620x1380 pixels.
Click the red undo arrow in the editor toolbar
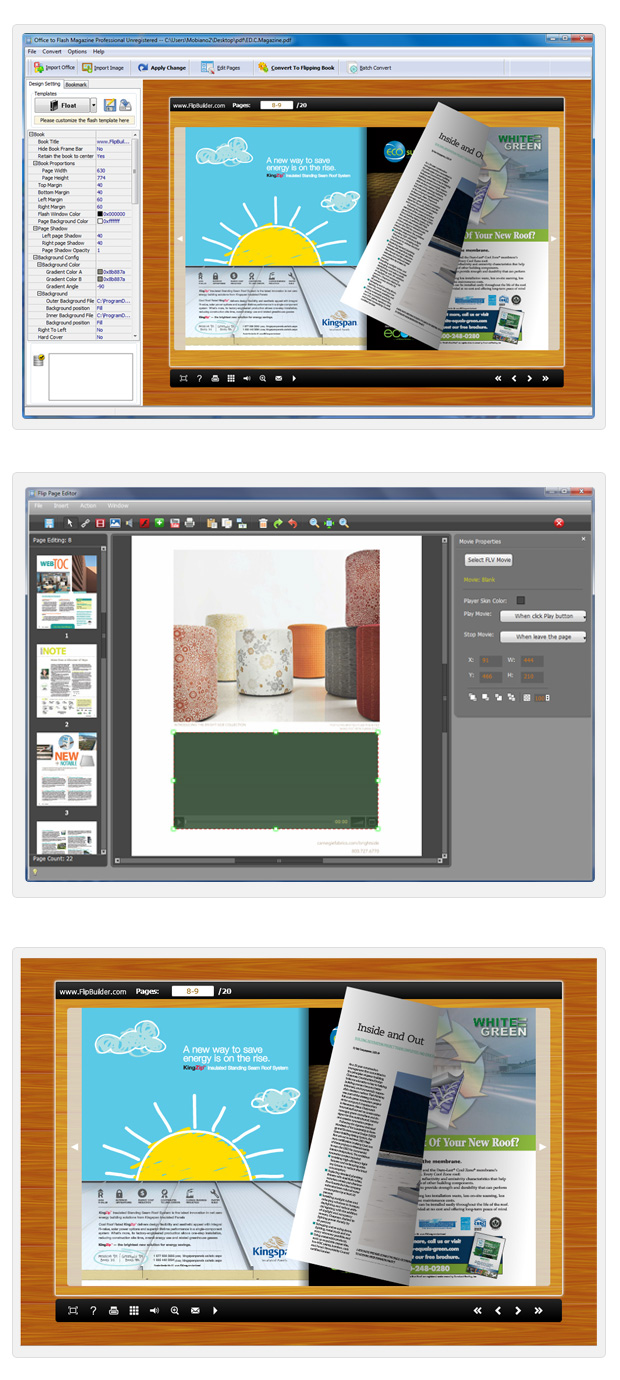point(292,523)
